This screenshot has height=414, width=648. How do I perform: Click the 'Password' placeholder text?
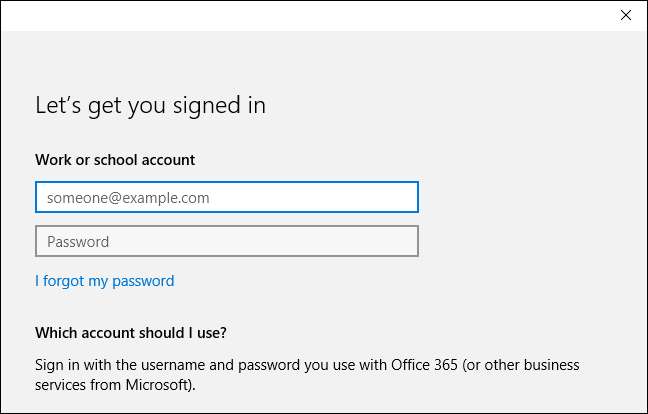(78, 242)
